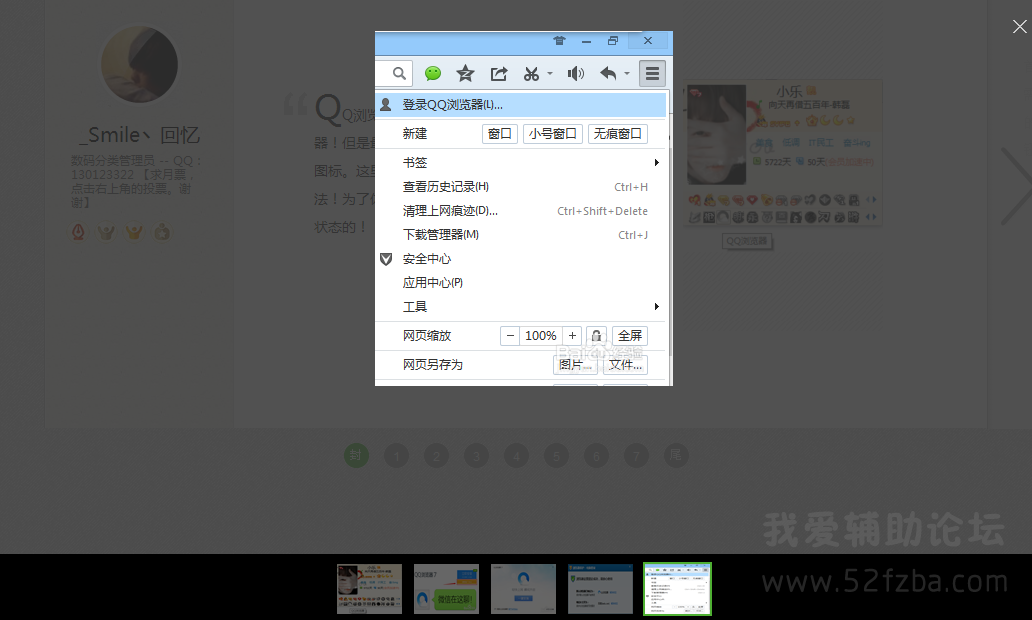Choose 清理上网痕迹 from the menu
1032x620 pixels.
click(521, 211)
